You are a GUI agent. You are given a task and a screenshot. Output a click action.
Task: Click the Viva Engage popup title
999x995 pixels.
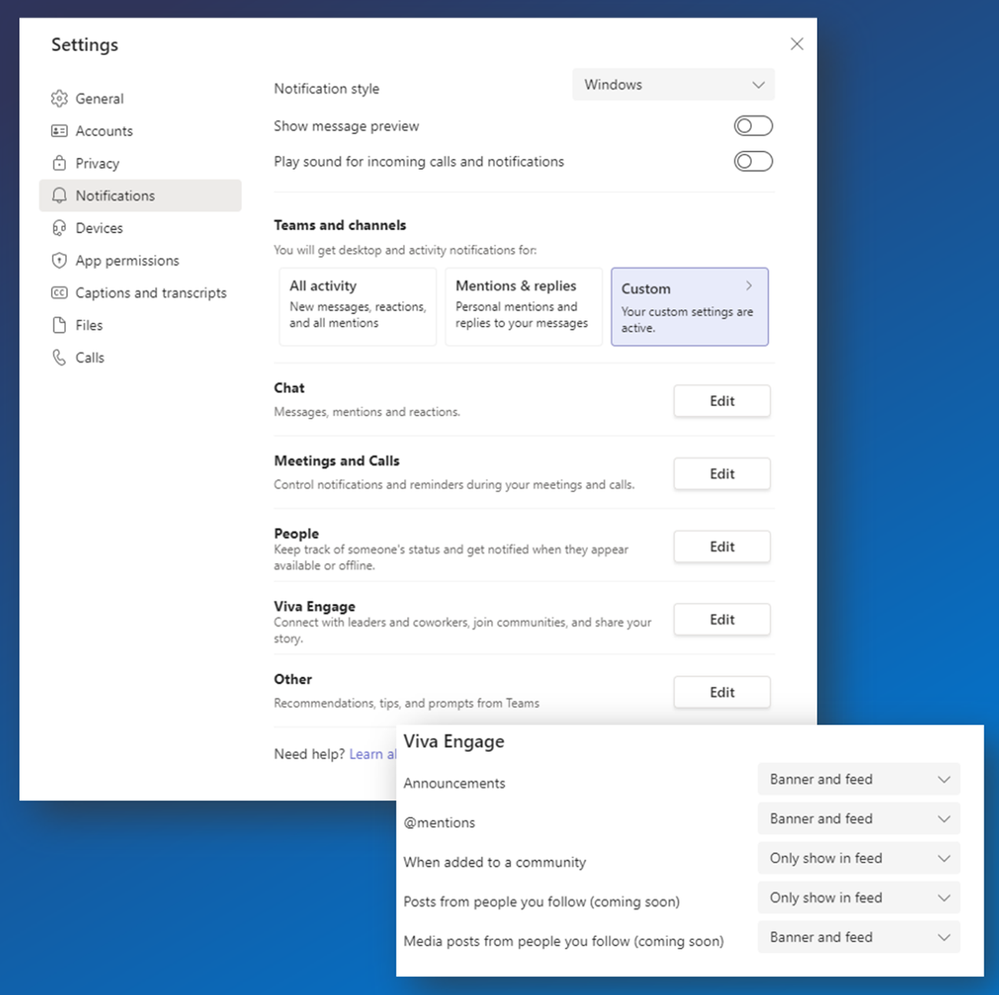(x=454, y=742)
